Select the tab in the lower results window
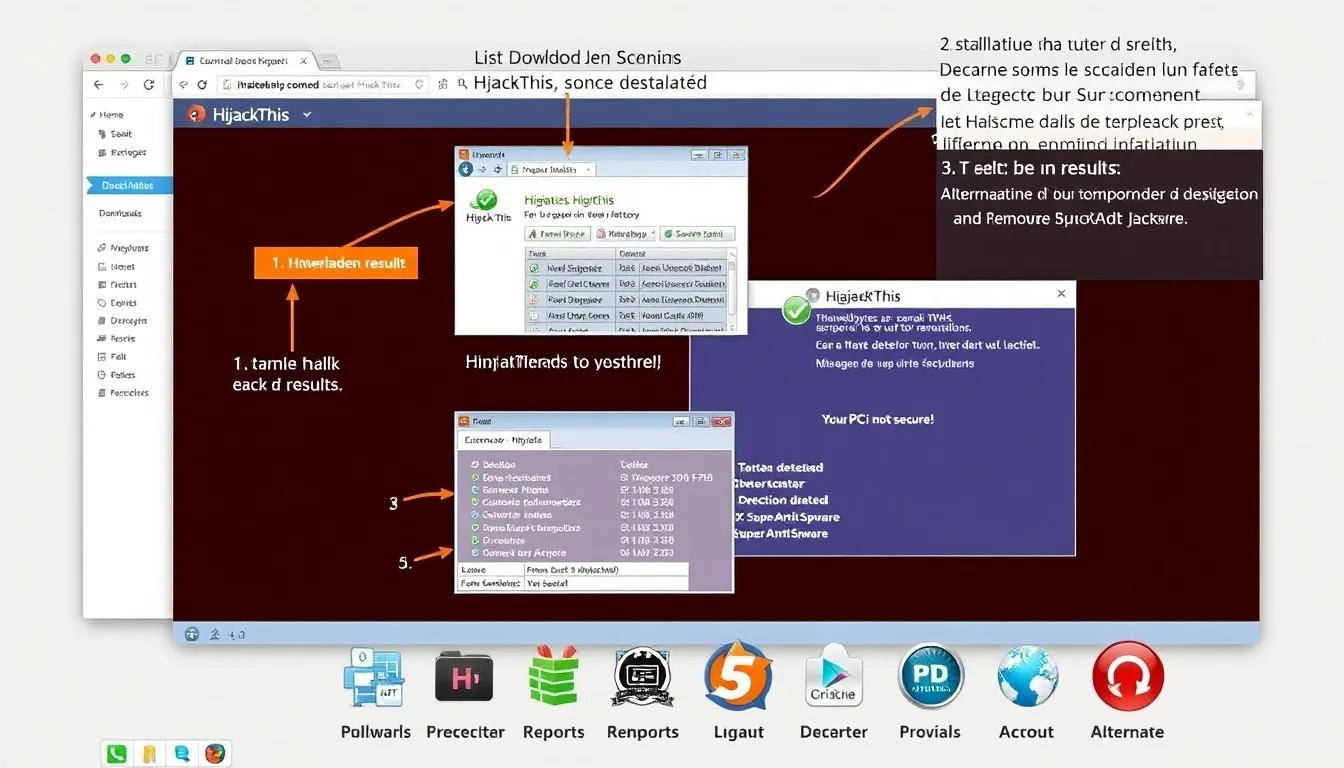Image resolution: width=1344 pixels, height=768 pixels. (x=504, y=440)
